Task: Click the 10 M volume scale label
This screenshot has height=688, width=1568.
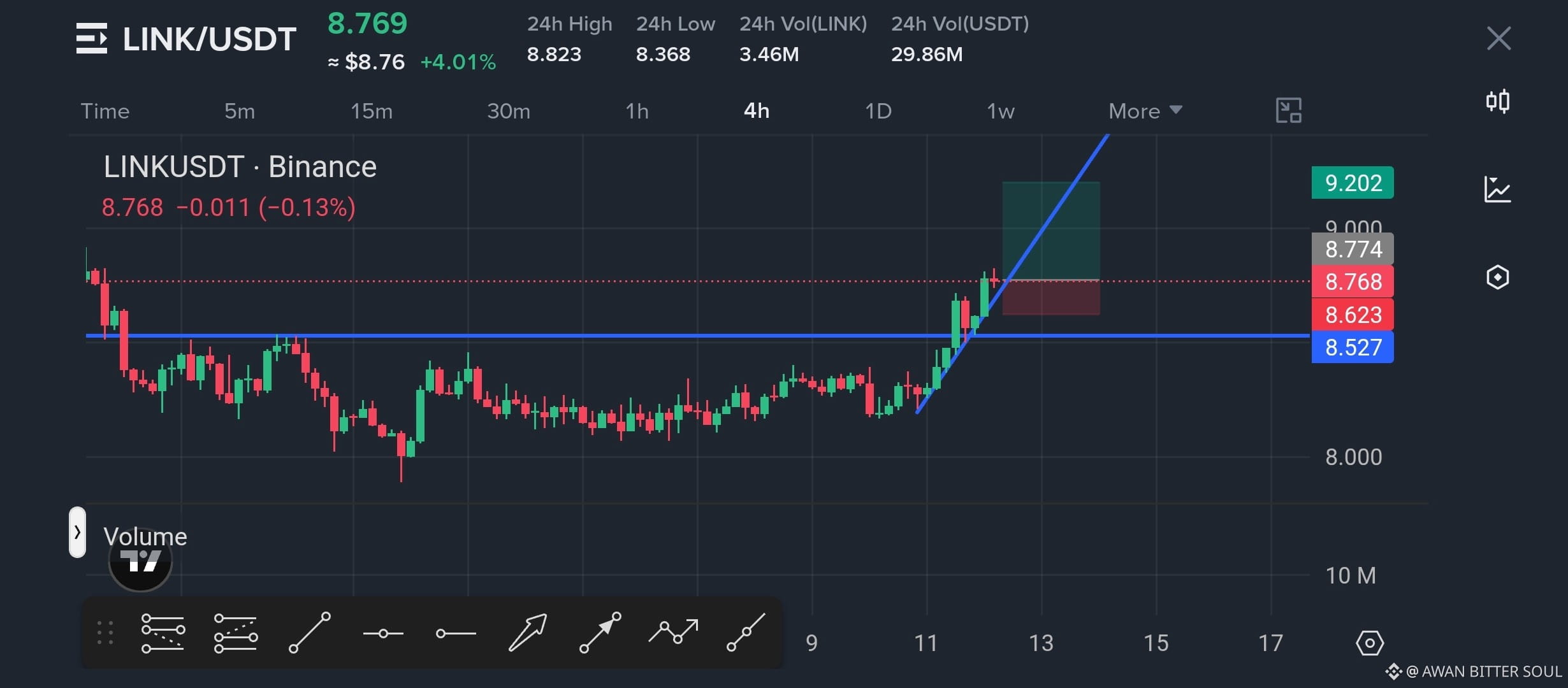Action: 1351,575
